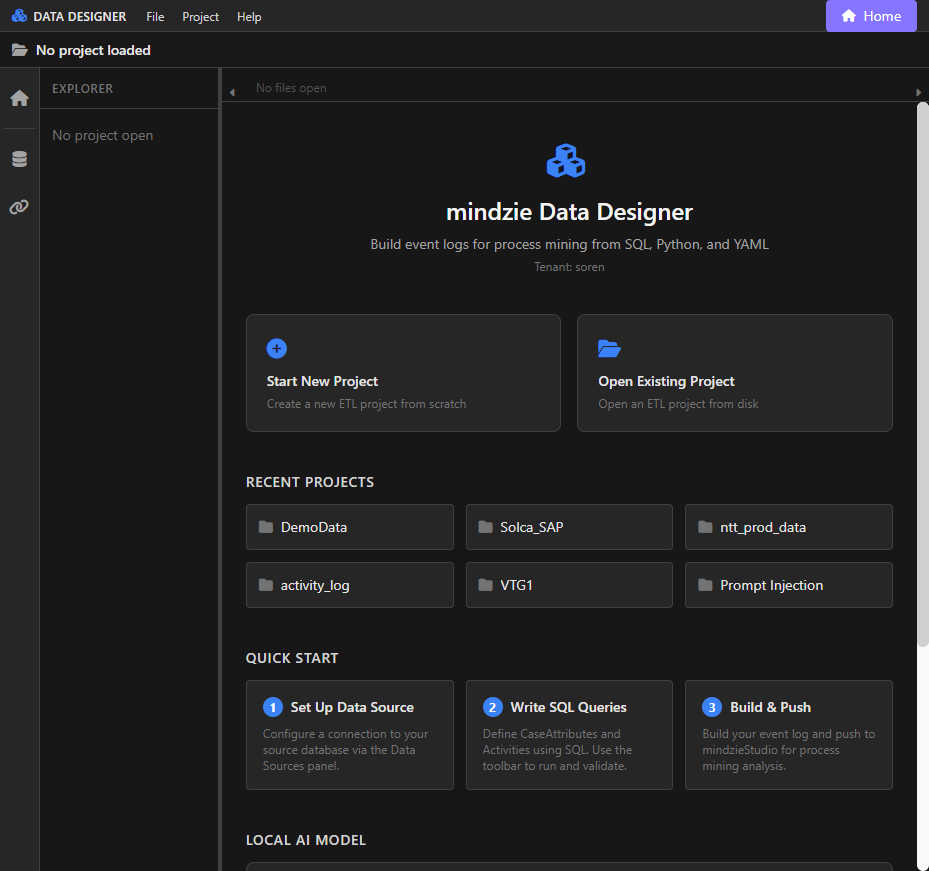Click the purple Home button

point(871,16)
